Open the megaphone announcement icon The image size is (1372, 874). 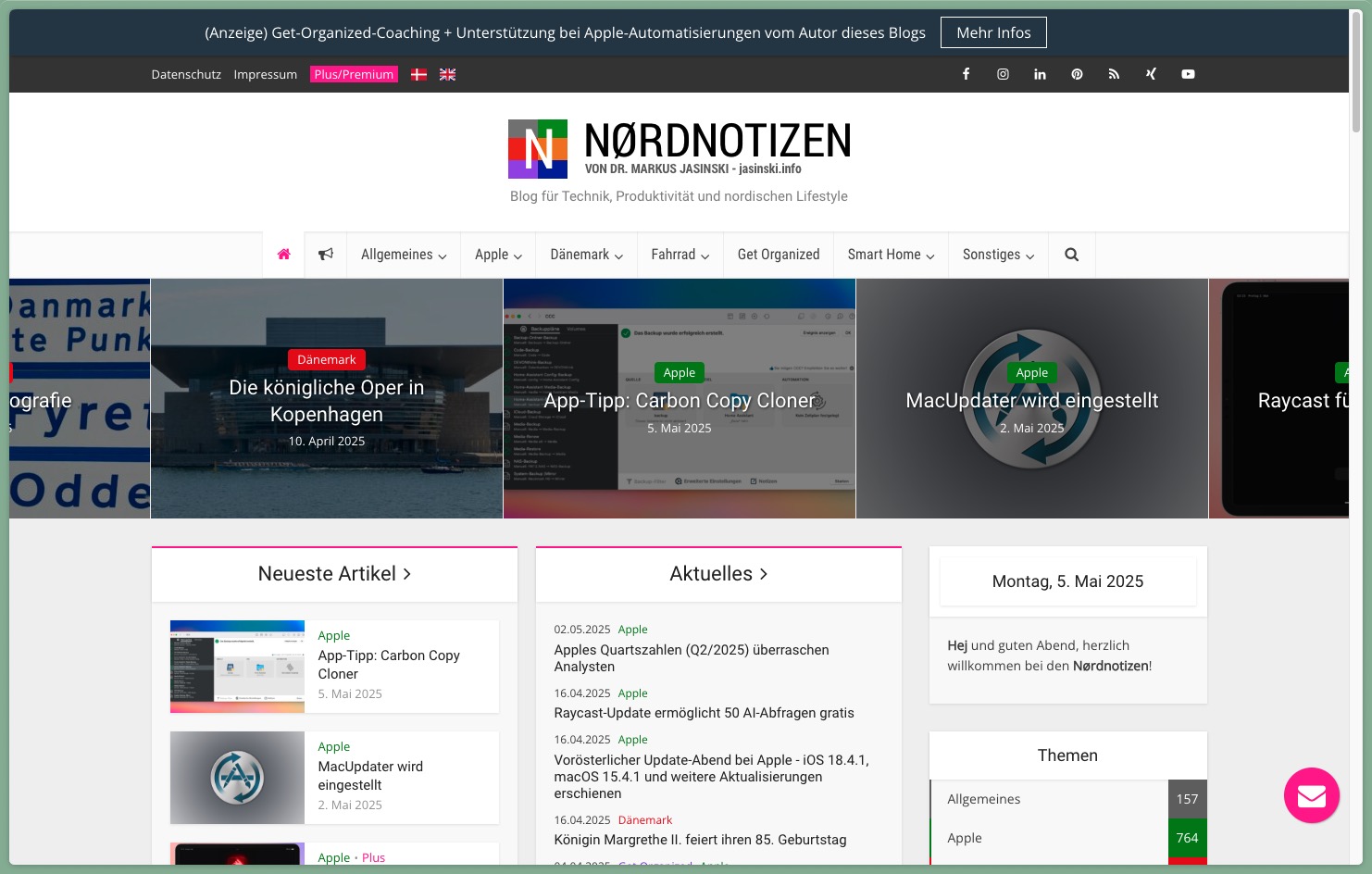click(x=325, y=254)
